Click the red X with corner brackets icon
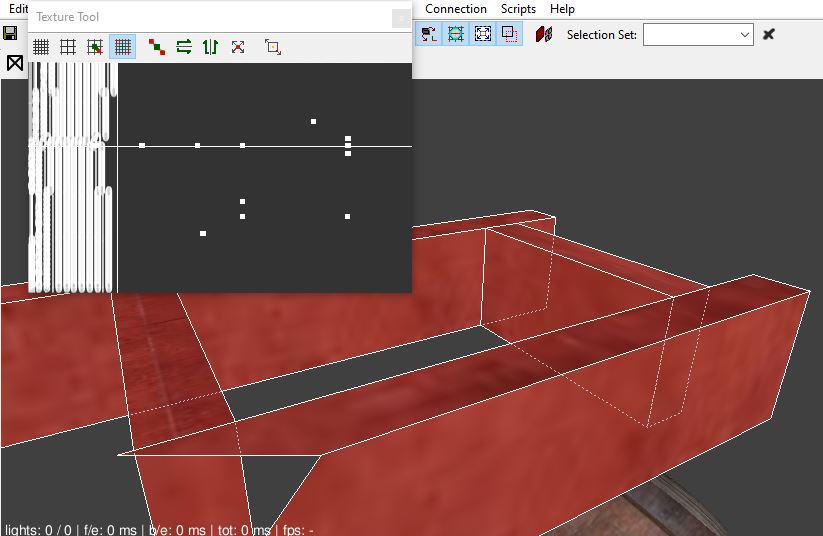The width and height of the screenshot is (823, 536). coord(238,47)
